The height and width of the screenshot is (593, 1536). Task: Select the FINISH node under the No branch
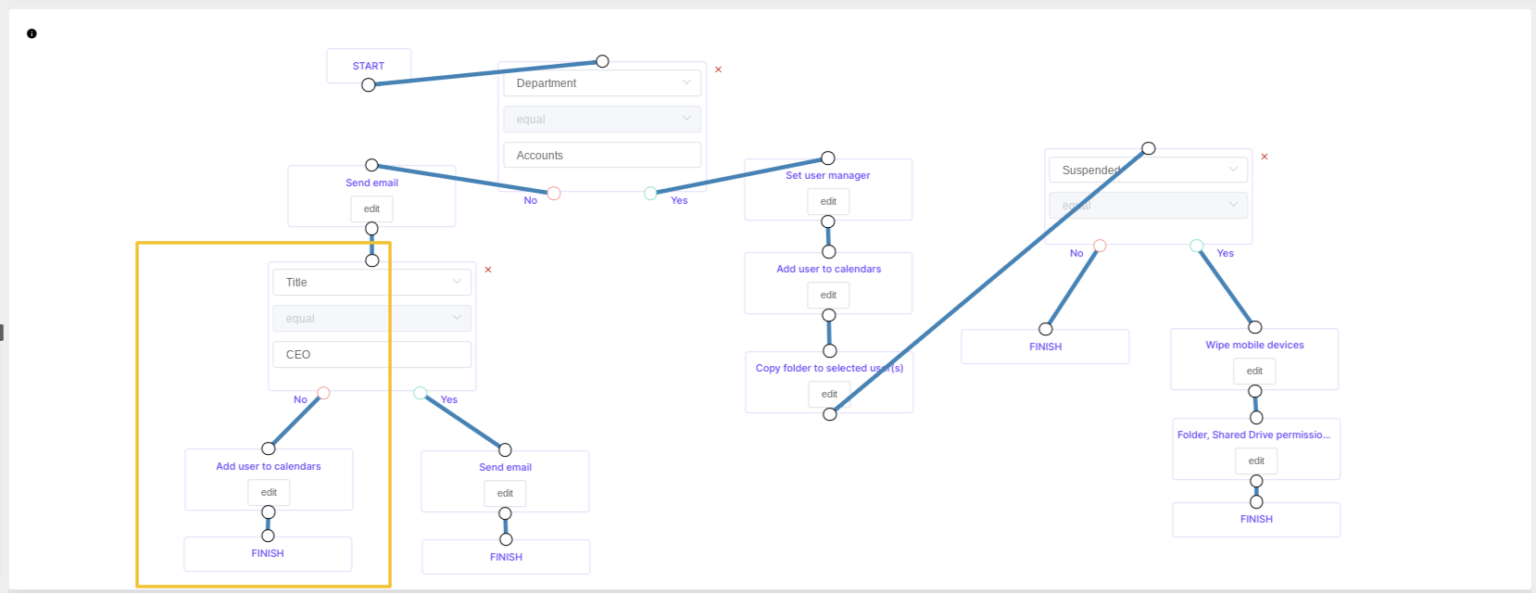tap(1045, 346)
